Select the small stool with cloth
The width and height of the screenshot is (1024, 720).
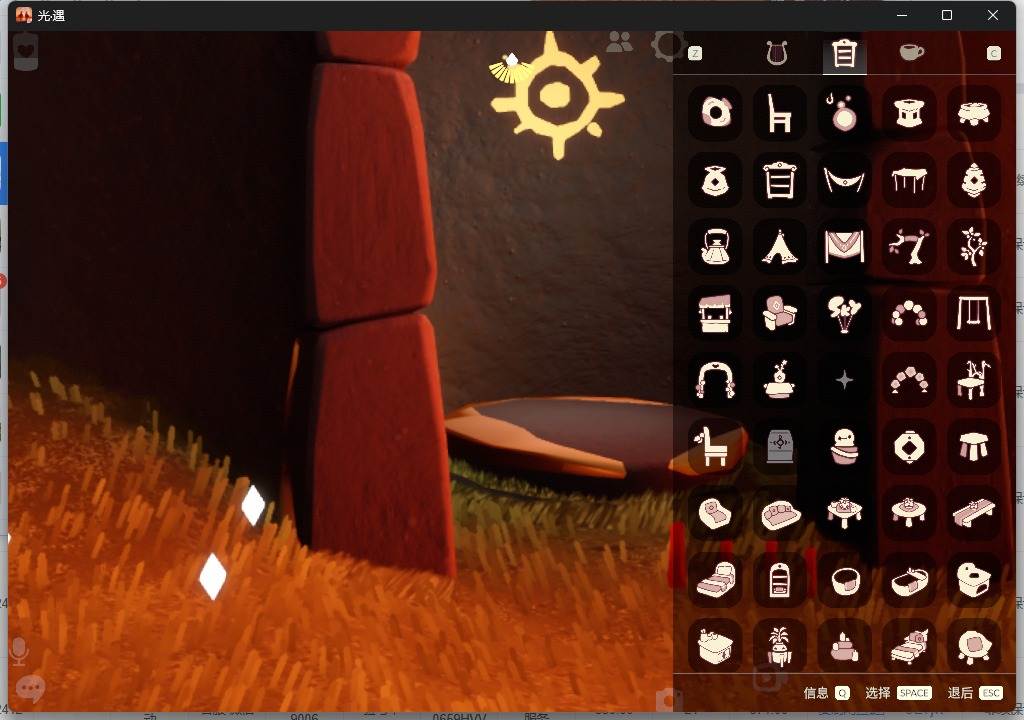point(973,447)
